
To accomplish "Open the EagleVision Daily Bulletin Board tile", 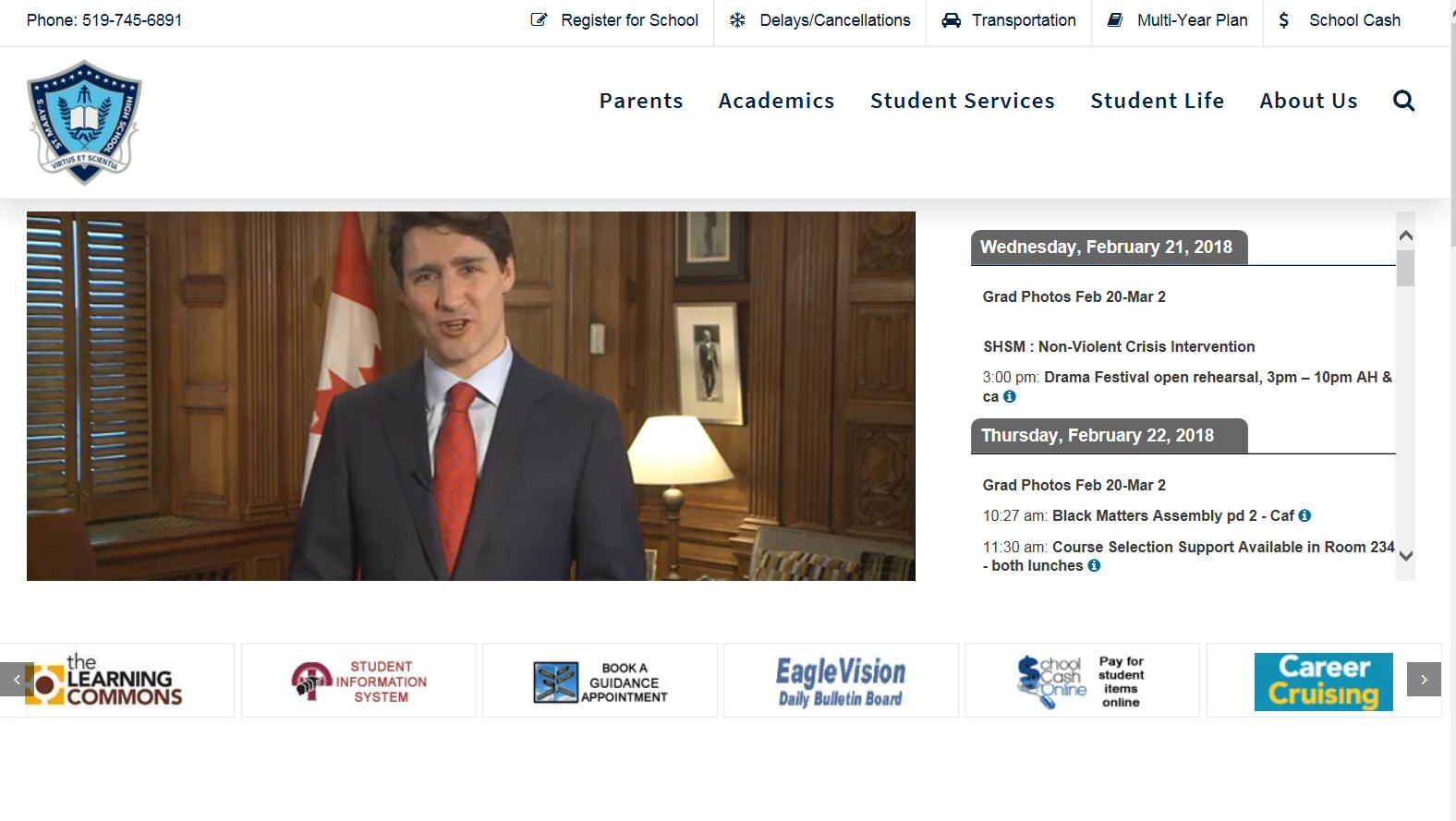I will [841, 681].
